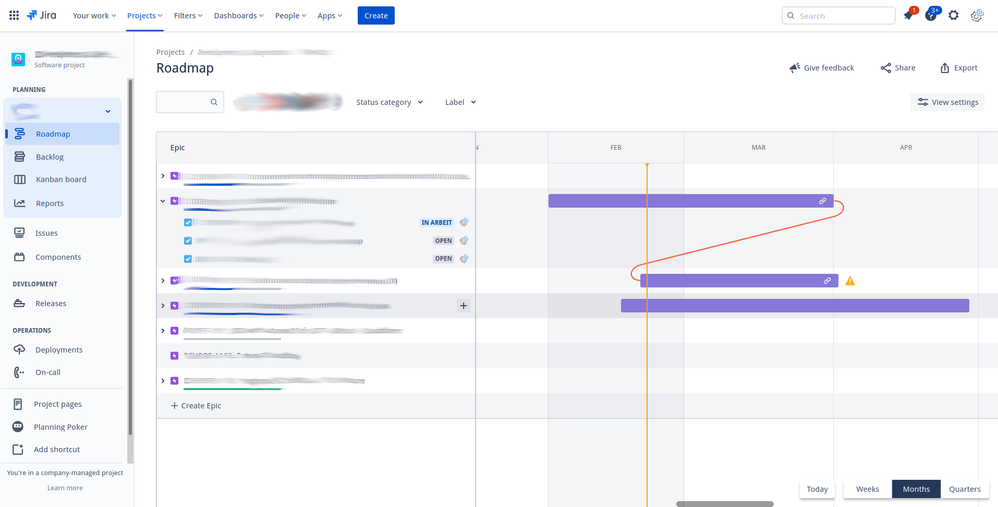This screenshot has width=998, height=507.
Task: Click the link icon on the first purple bar
Action: tap(822, 201)
